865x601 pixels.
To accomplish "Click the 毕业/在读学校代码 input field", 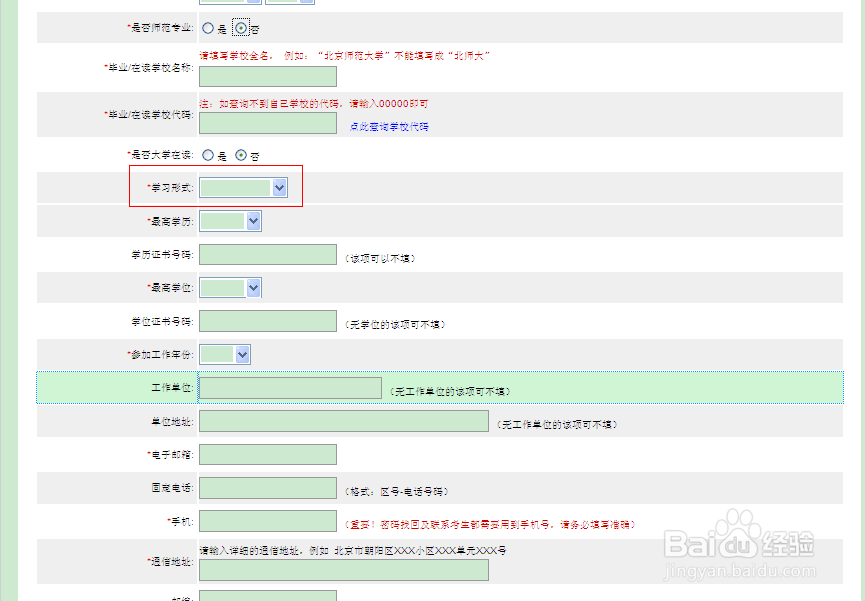I will point(267,123).
